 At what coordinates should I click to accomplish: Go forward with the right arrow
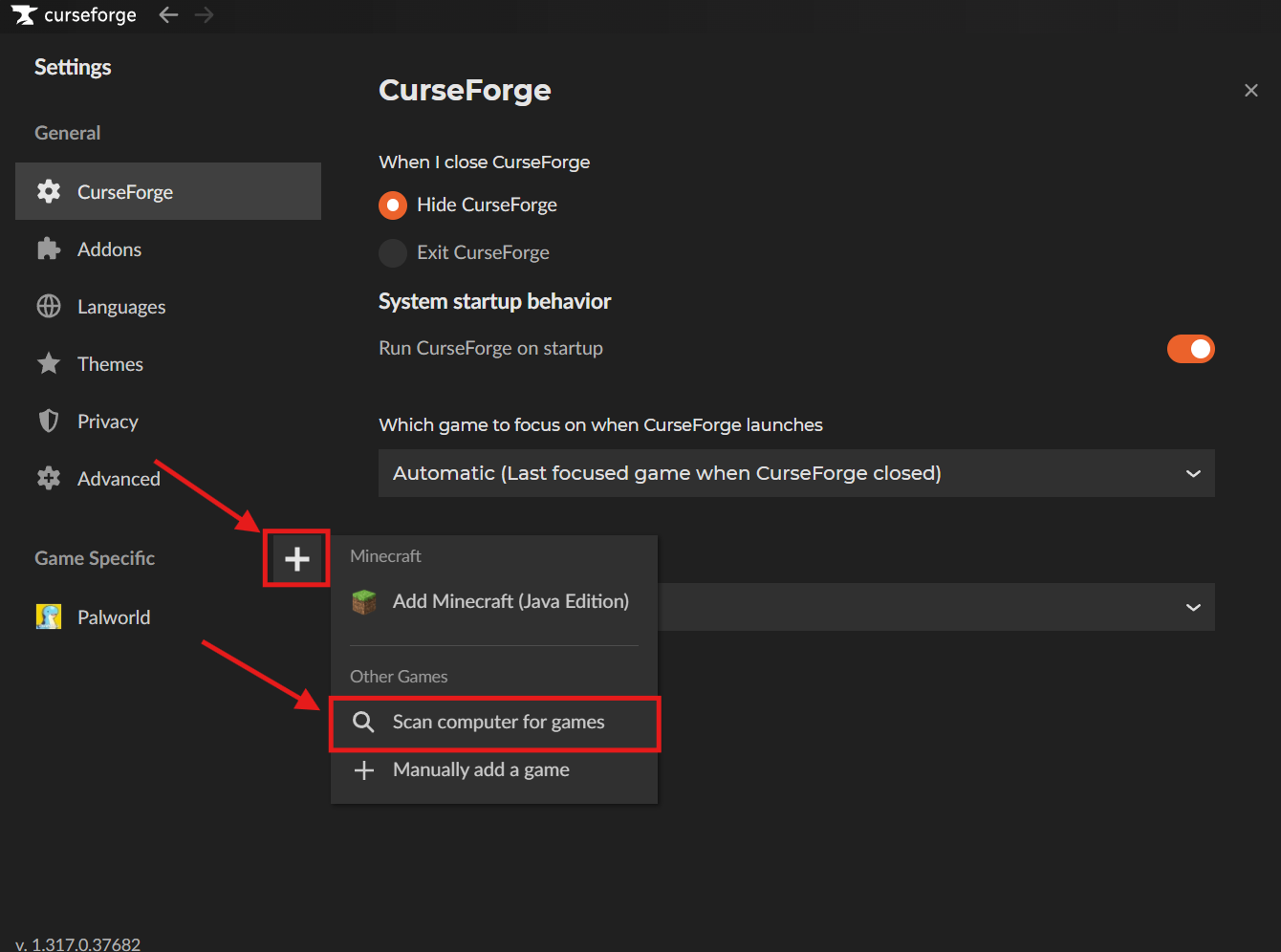click(204, 14)
